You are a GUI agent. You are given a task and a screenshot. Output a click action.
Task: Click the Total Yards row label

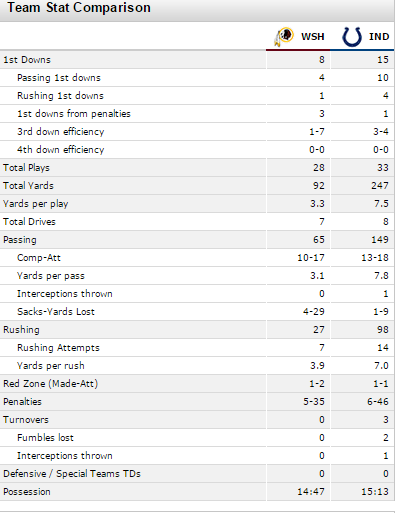pyautogui.click(x=28, y=186)
